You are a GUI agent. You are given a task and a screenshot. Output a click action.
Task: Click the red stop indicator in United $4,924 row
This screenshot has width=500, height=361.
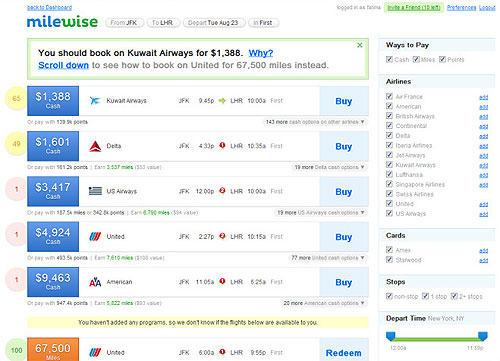point(222,236)
